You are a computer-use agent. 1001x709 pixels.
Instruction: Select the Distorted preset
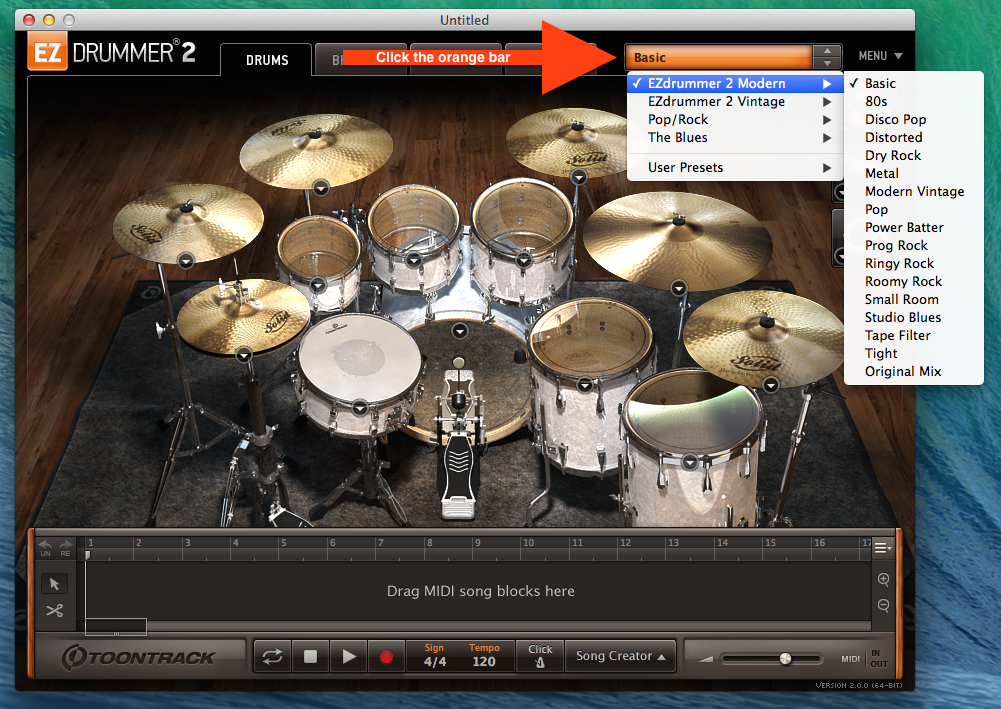(x=913, y=137)
